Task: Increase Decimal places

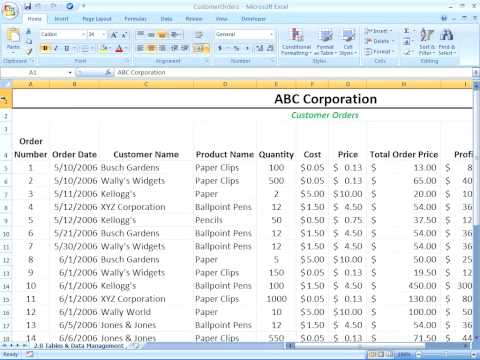Action: point(260,48)
